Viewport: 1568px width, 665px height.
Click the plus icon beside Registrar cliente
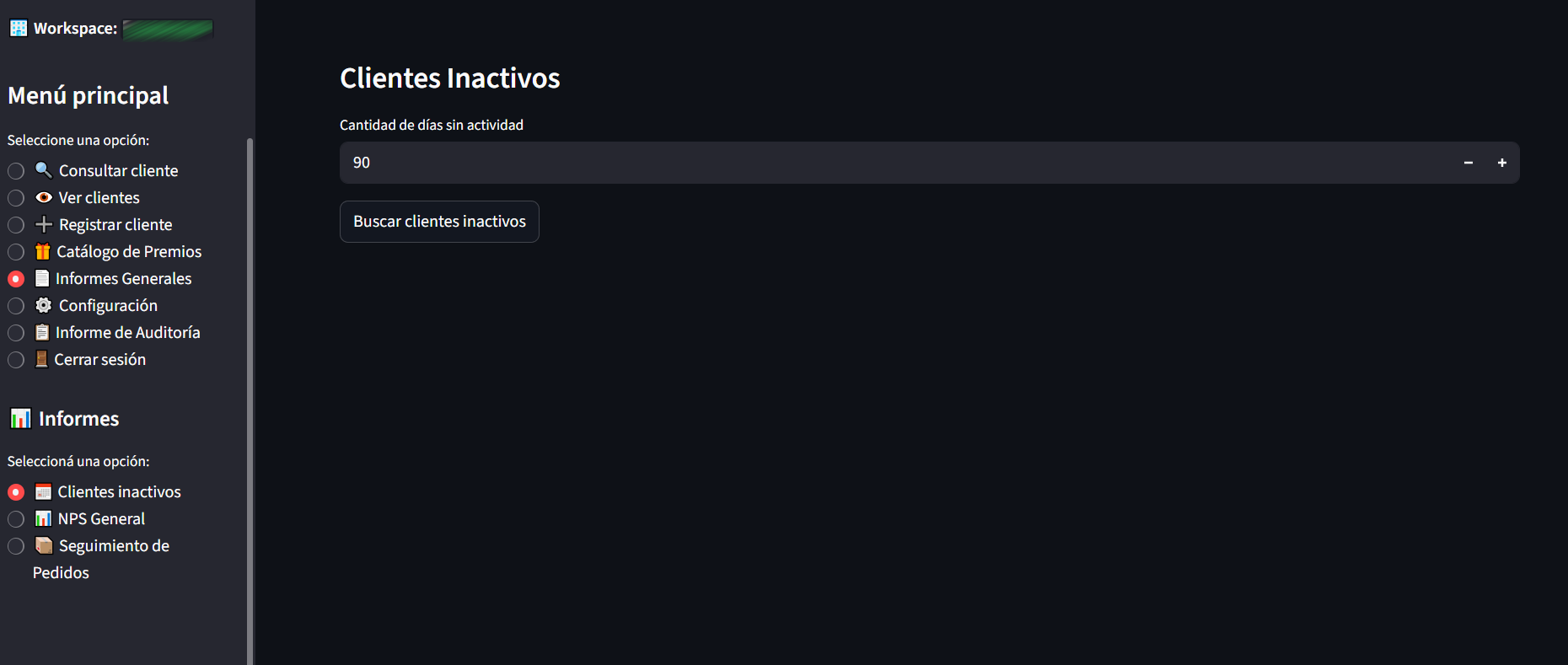click(x=44, y=224)
